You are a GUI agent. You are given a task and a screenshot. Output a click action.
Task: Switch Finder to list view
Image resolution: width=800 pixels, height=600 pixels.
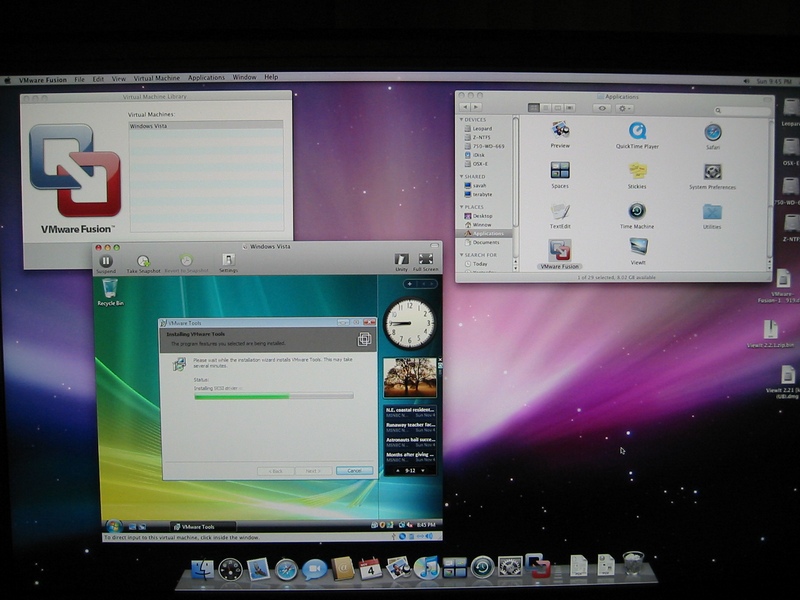546,108
